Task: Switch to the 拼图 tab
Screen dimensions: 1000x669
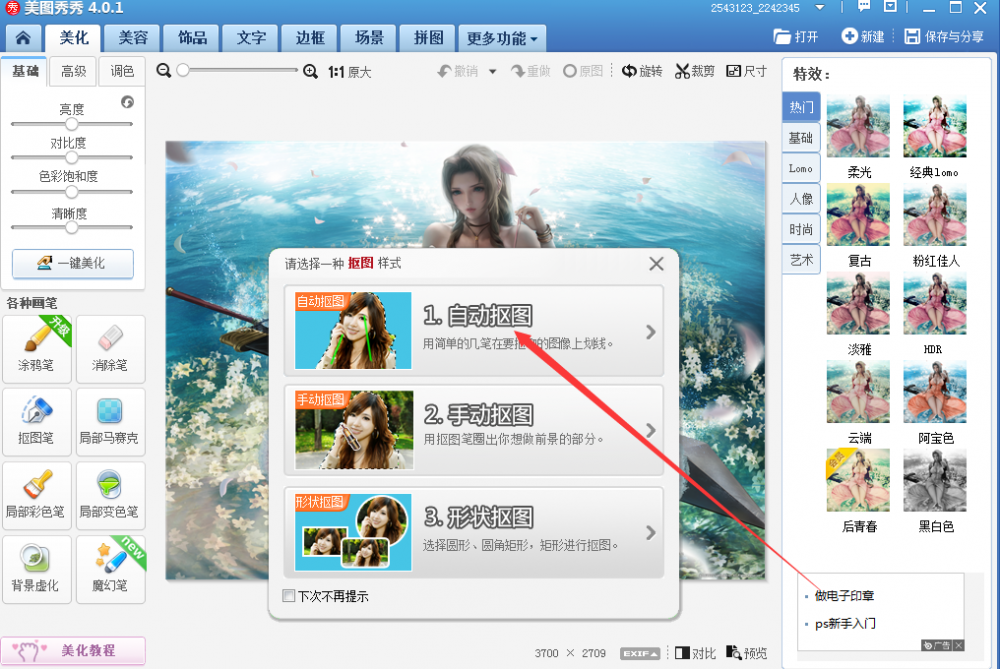Action: [428, 38]
